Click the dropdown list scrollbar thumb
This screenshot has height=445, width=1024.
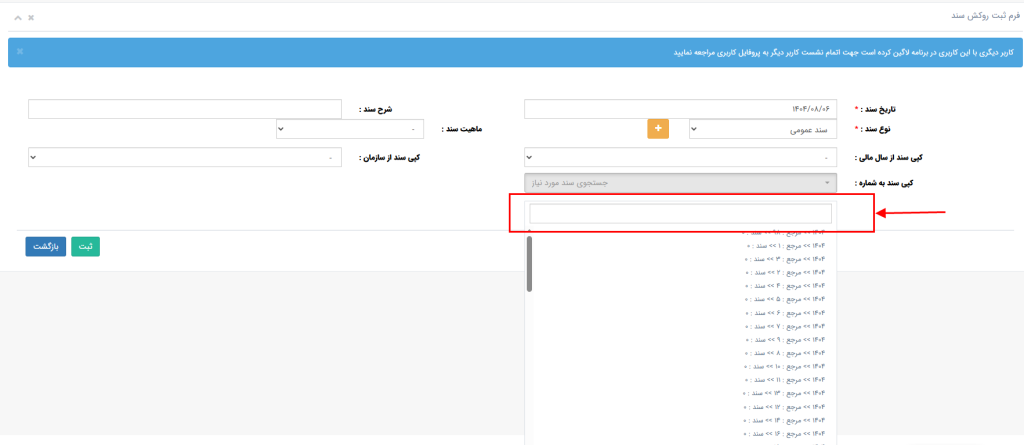[x=529, y=263]
